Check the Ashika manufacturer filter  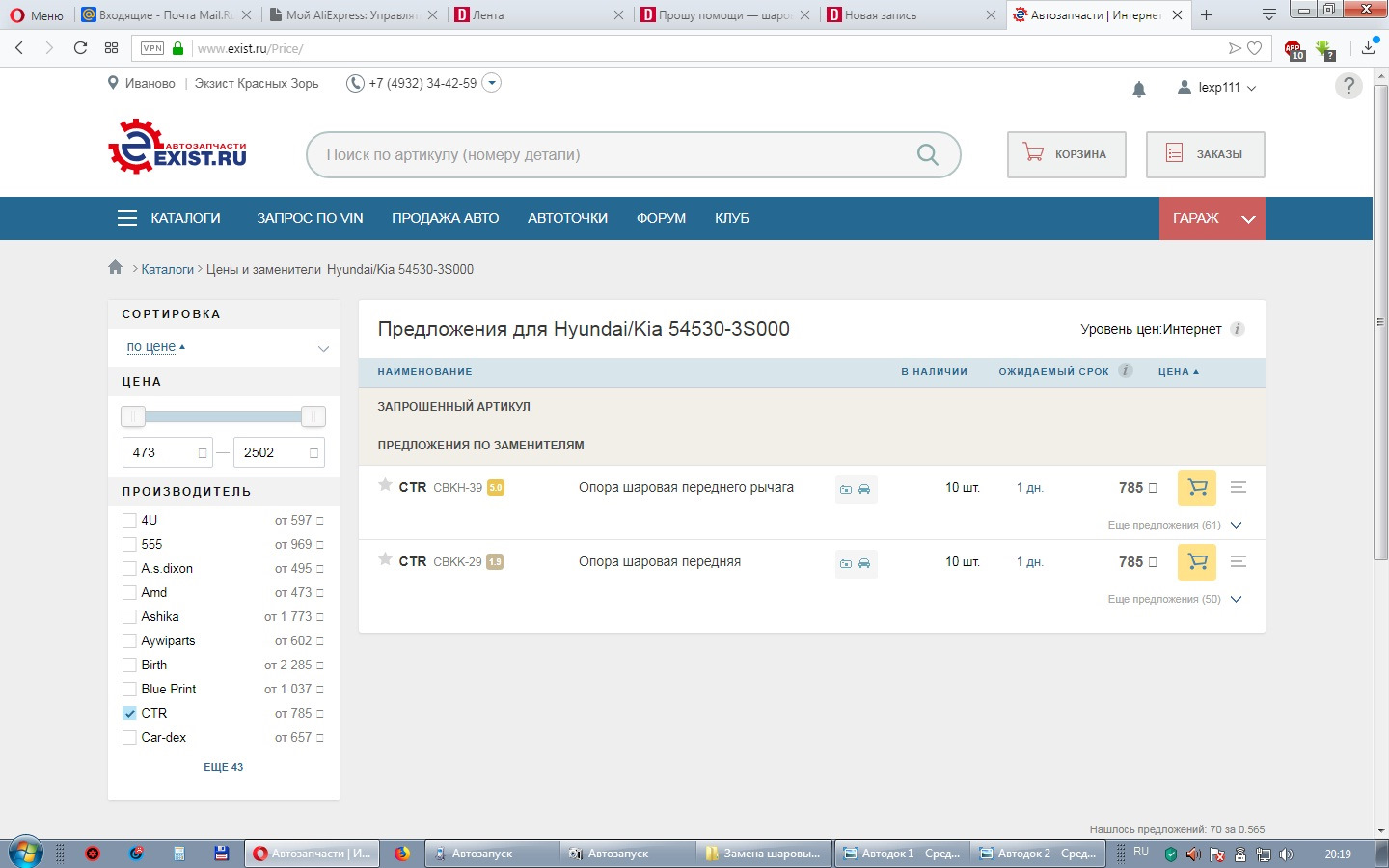(x=129, y=616)
